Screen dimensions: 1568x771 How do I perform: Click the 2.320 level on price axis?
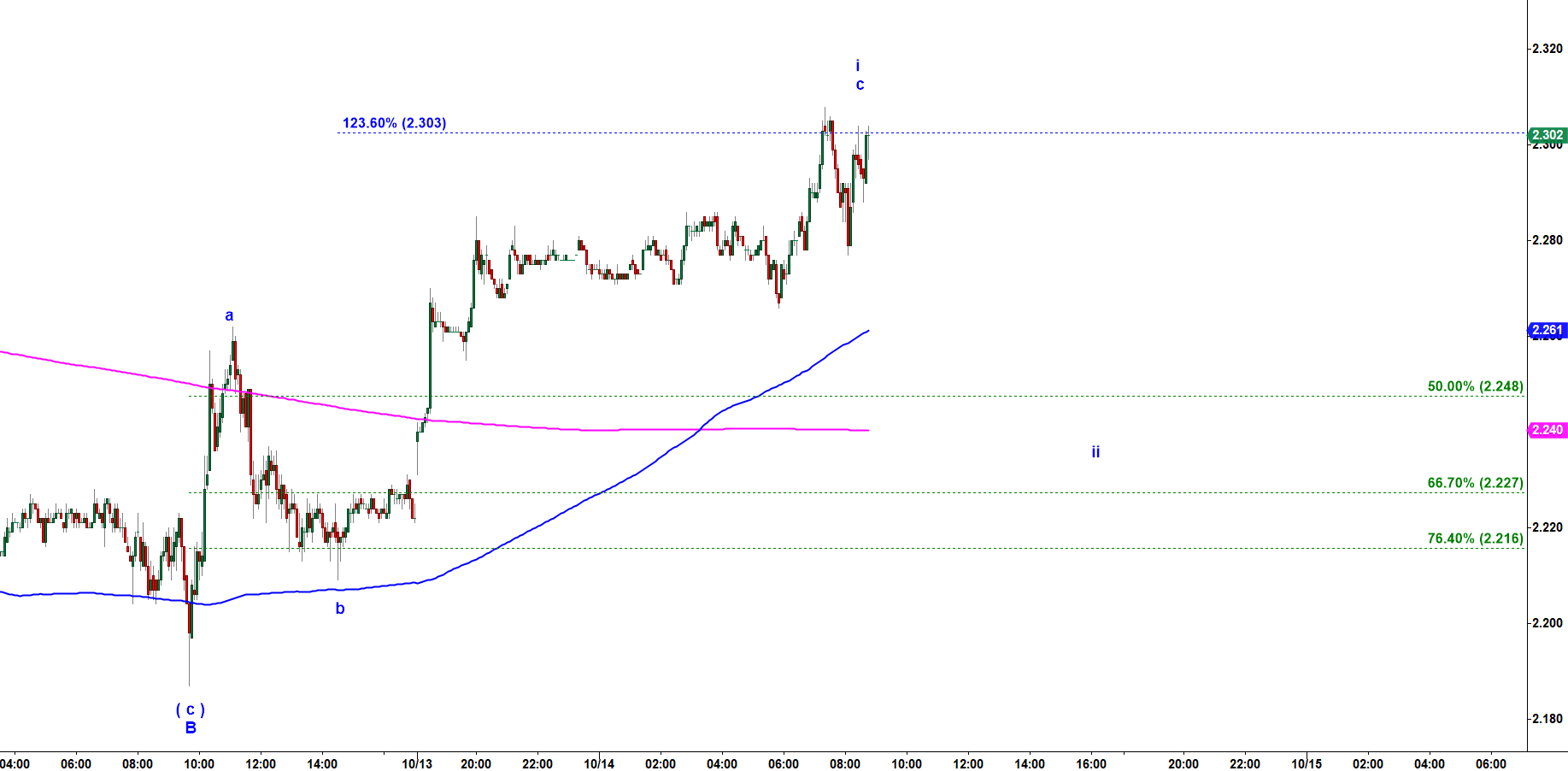1547,49
